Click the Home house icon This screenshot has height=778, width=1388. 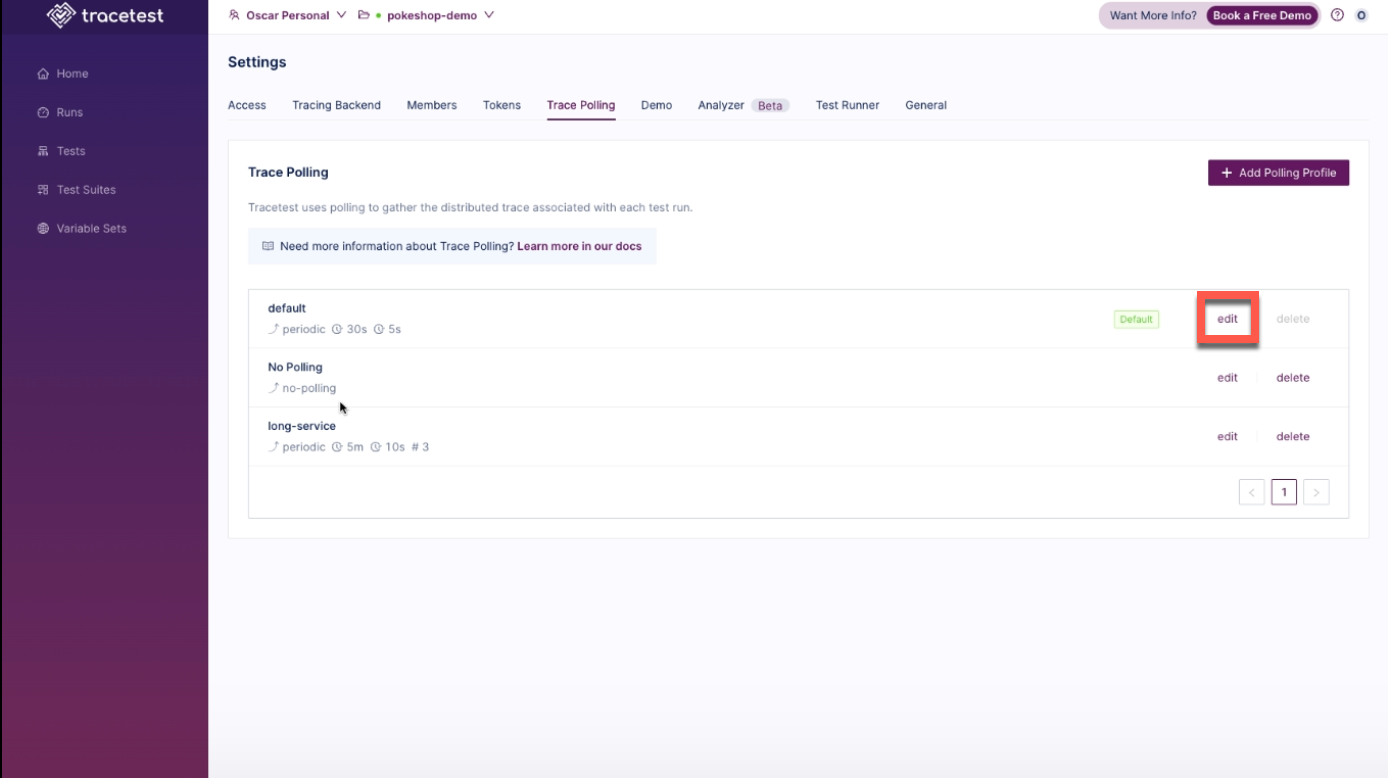(x=43, y=74)
